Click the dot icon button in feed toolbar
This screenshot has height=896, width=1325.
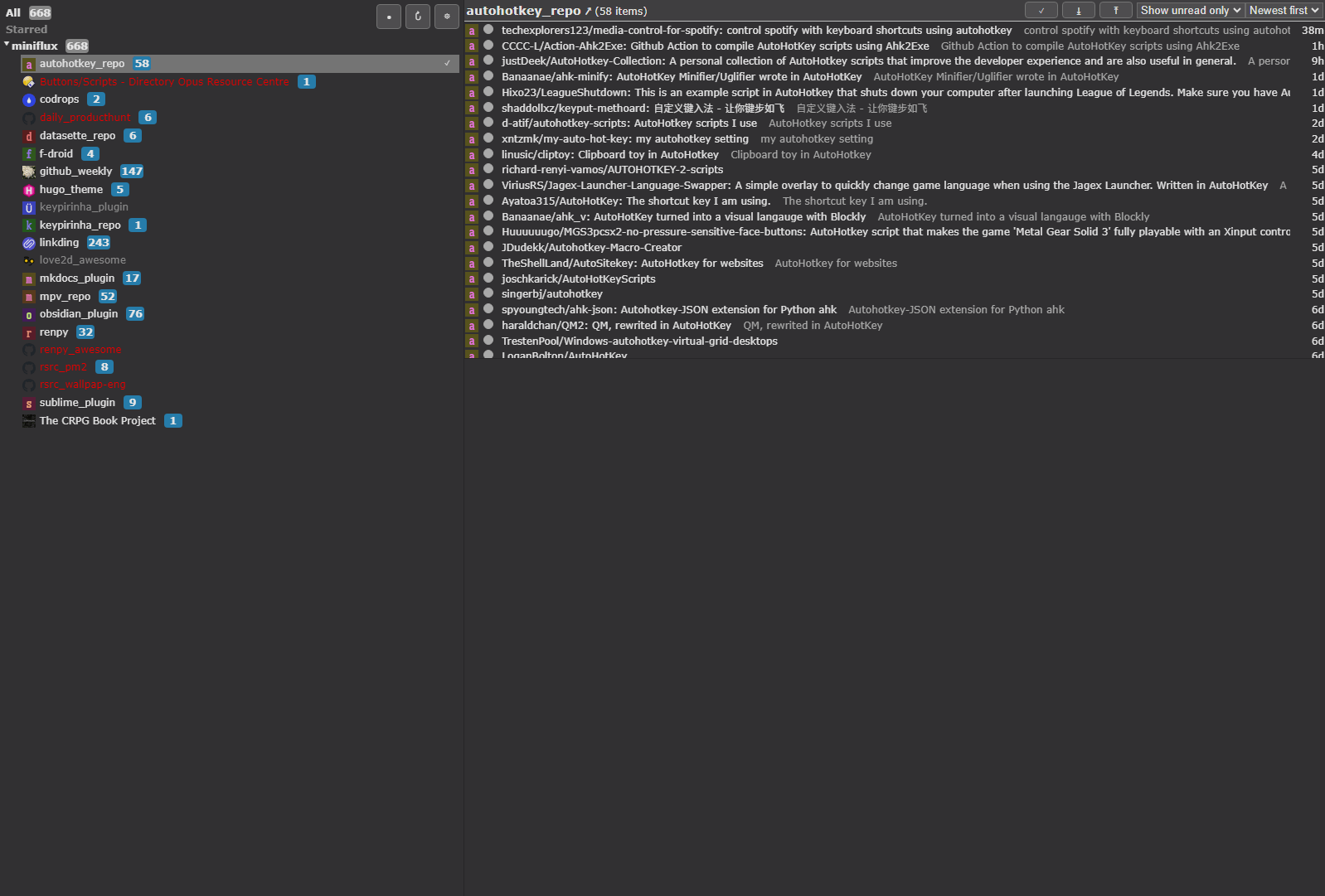(x=389, y=17)
